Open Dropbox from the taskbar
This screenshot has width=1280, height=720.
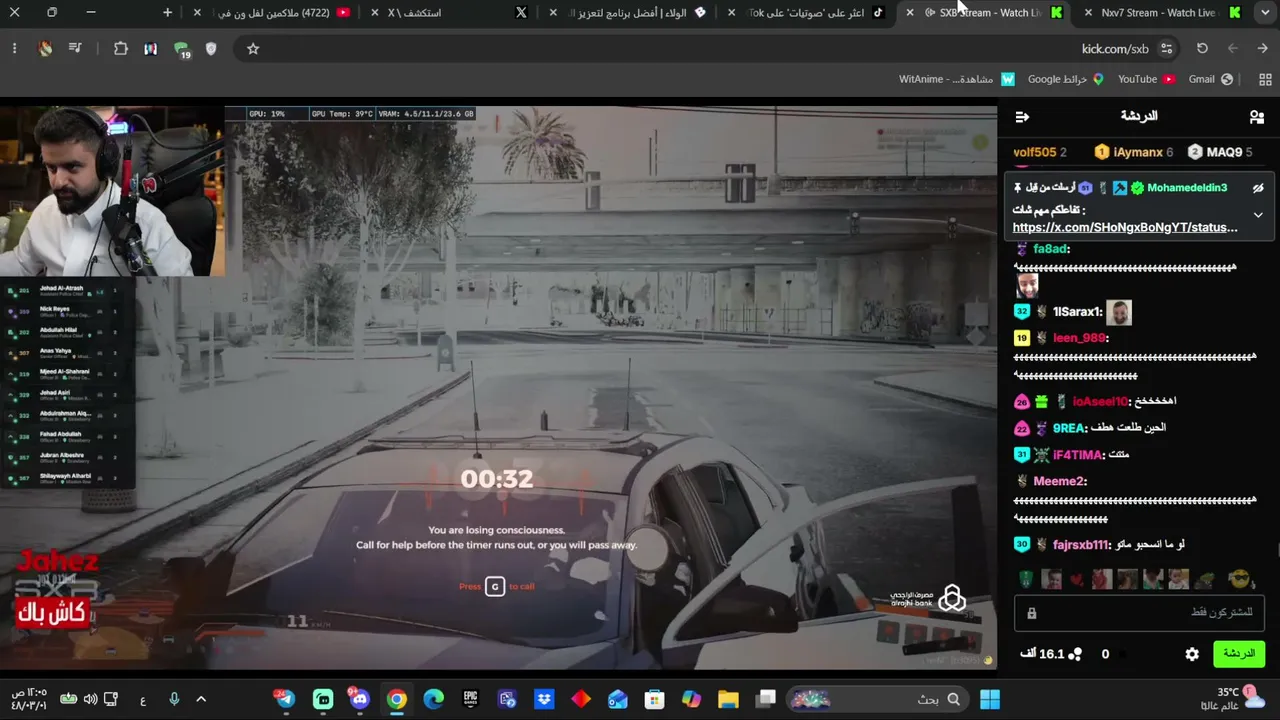544,700
